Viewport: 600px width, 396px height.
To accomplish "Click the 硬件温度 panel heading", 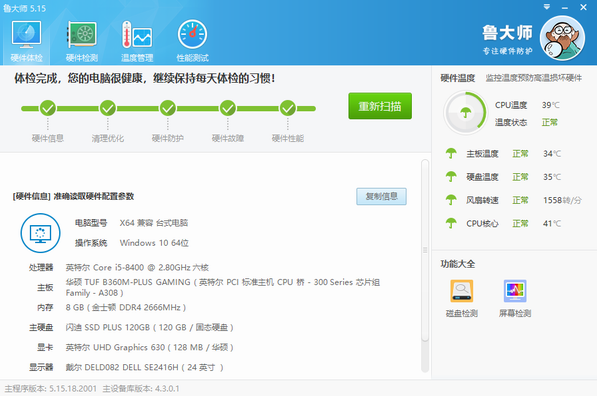I will pyautogui.click(x=458, y=78).
